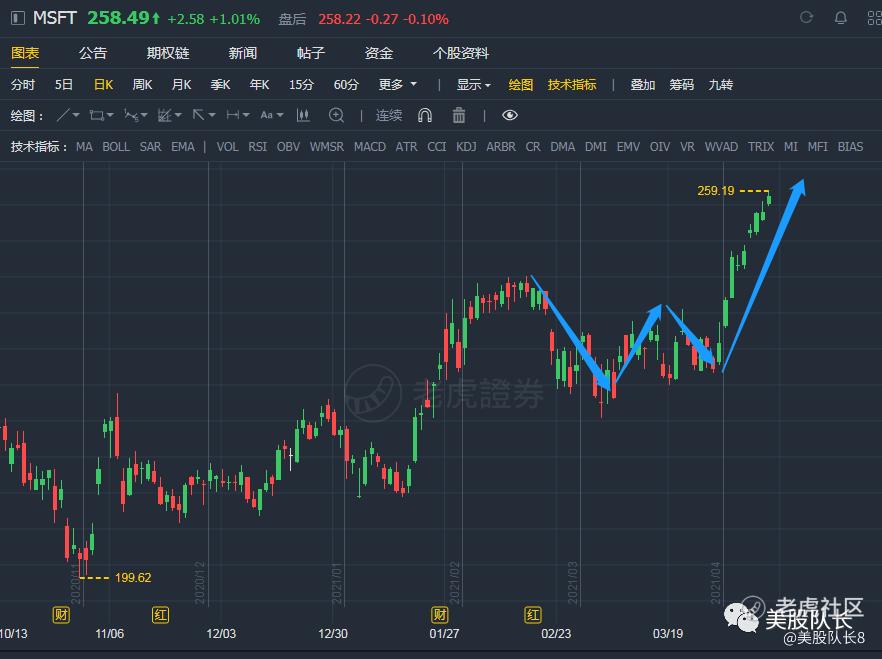Screen dimensions: 882x659
Task: Select the rectangle shape drawing tool
Action: (x=97, y=115)
